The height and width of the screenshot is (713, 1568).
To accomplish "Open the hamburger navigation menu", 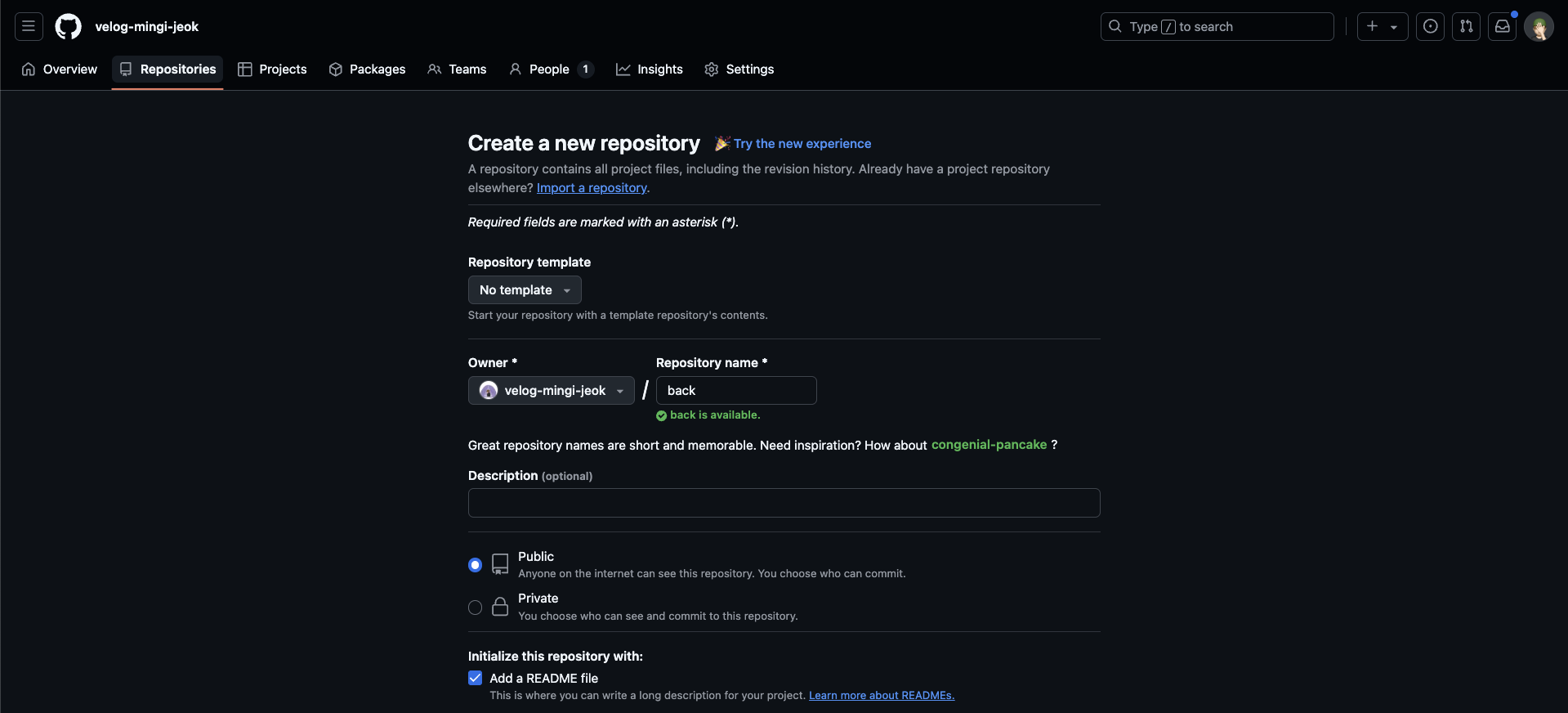I will tap(29, 26).
